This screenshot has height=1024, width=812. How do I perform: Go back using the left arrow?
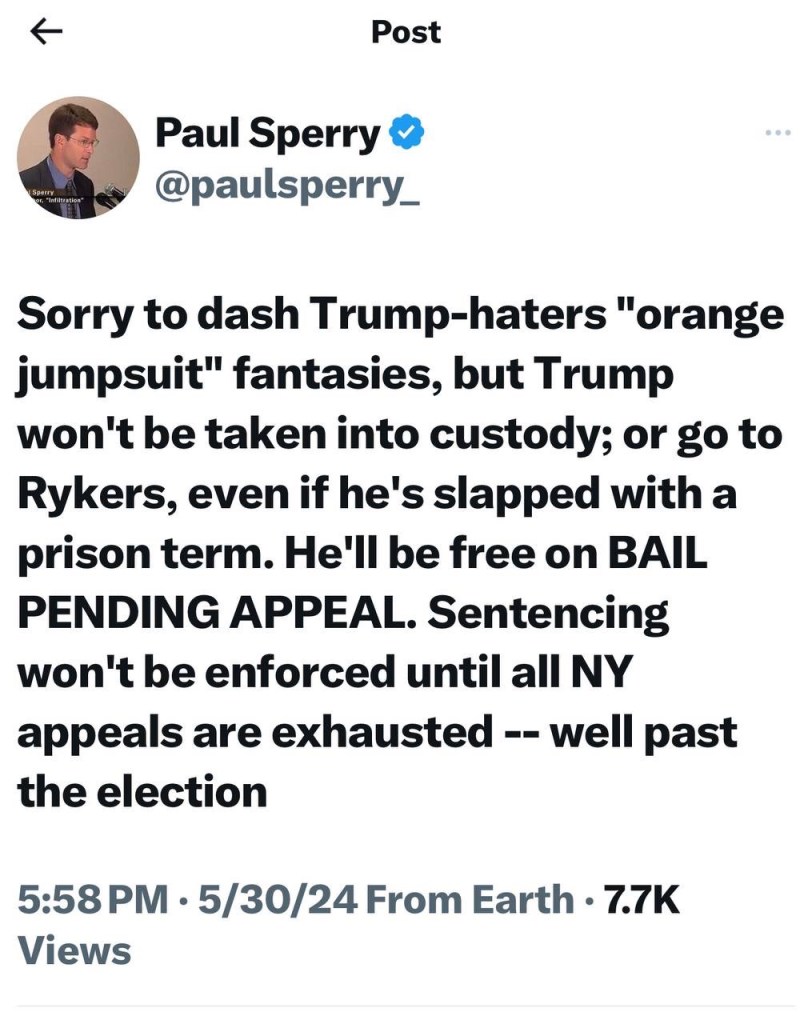[x=47, y=32]
